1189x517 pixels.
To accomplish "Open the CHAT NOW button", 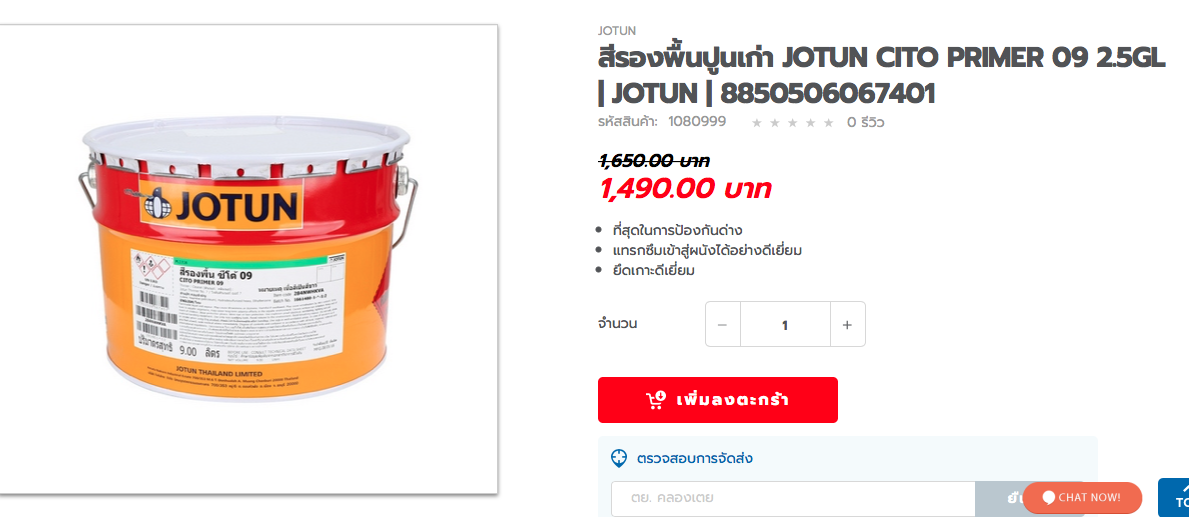I will 1083,497.
